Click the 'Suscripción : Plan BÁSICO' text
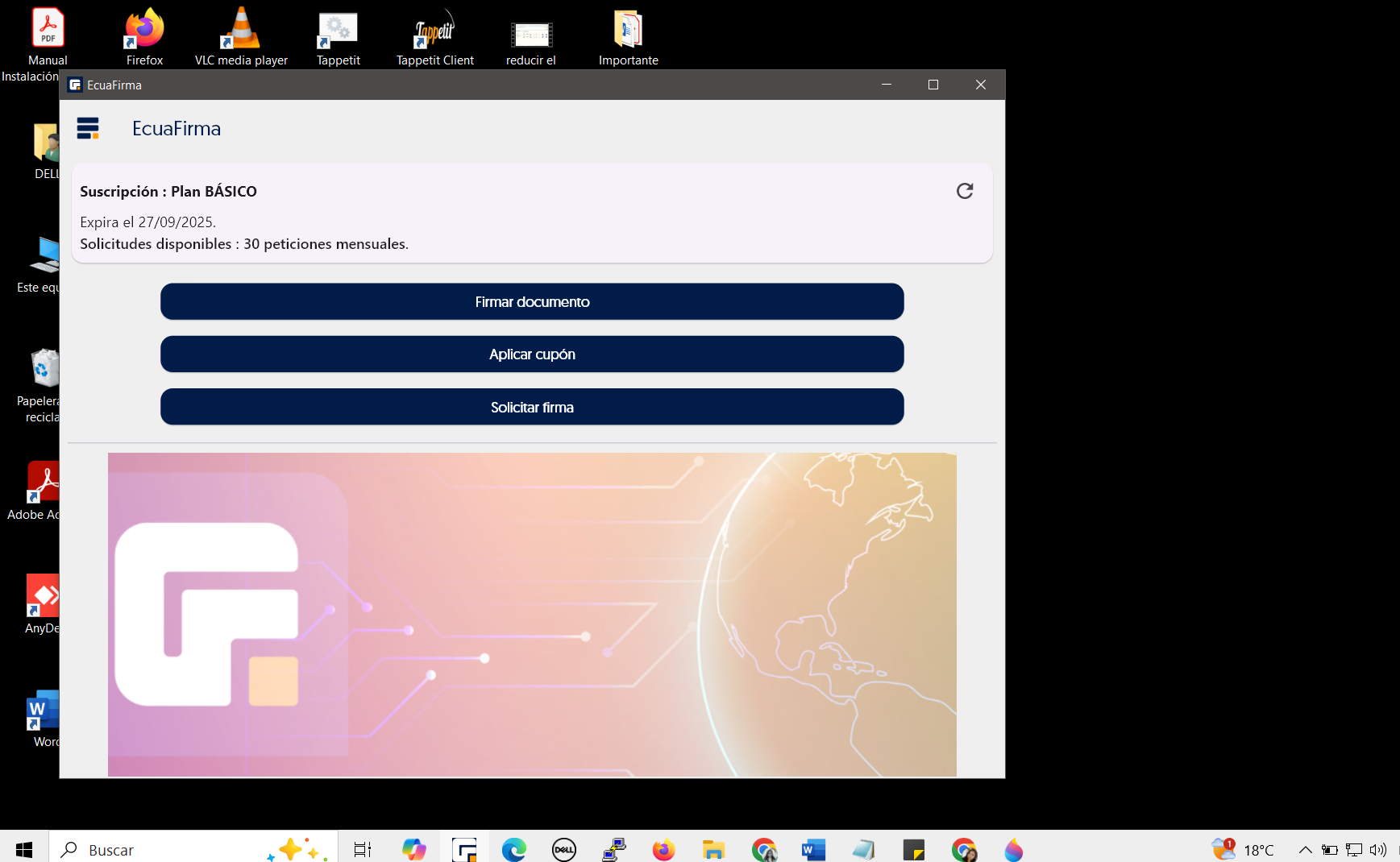 pos(168,191)
